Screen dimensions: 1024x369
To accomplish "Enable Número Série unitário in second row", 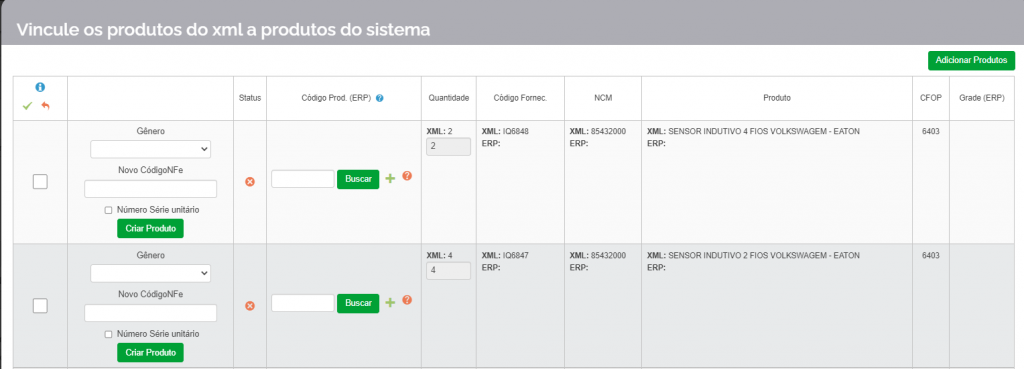I will pos(109,334).
